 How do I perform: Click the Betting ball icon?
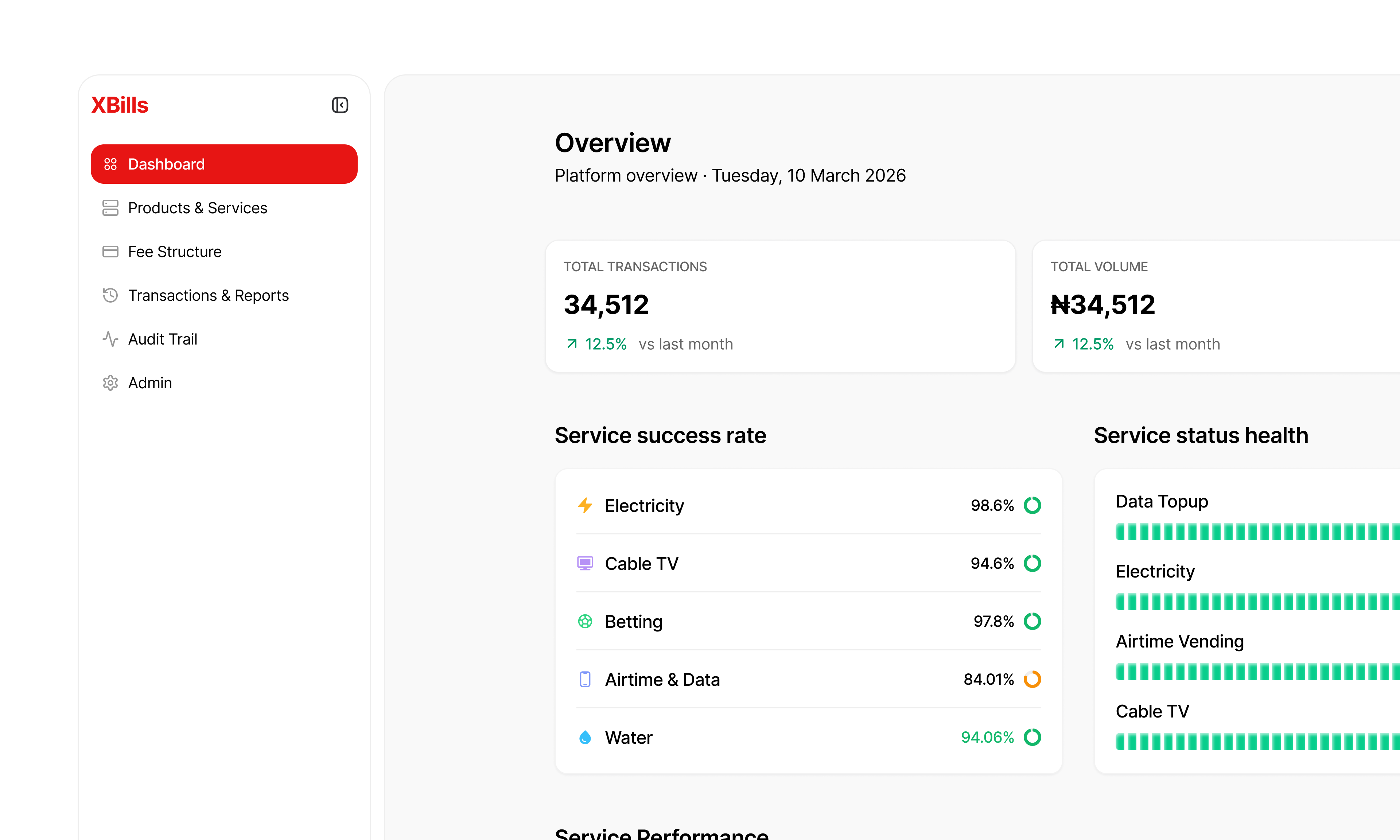tap(585, 621)
